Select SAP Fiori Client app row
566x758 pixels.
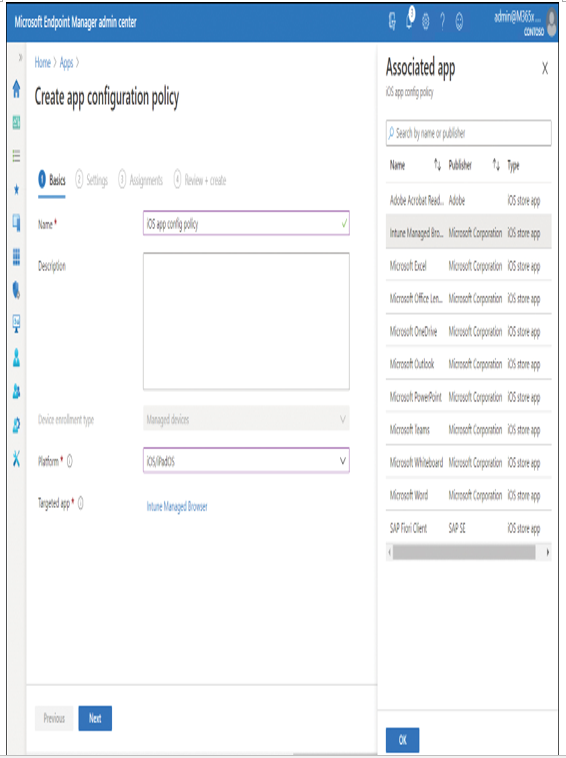click(468, 528)
